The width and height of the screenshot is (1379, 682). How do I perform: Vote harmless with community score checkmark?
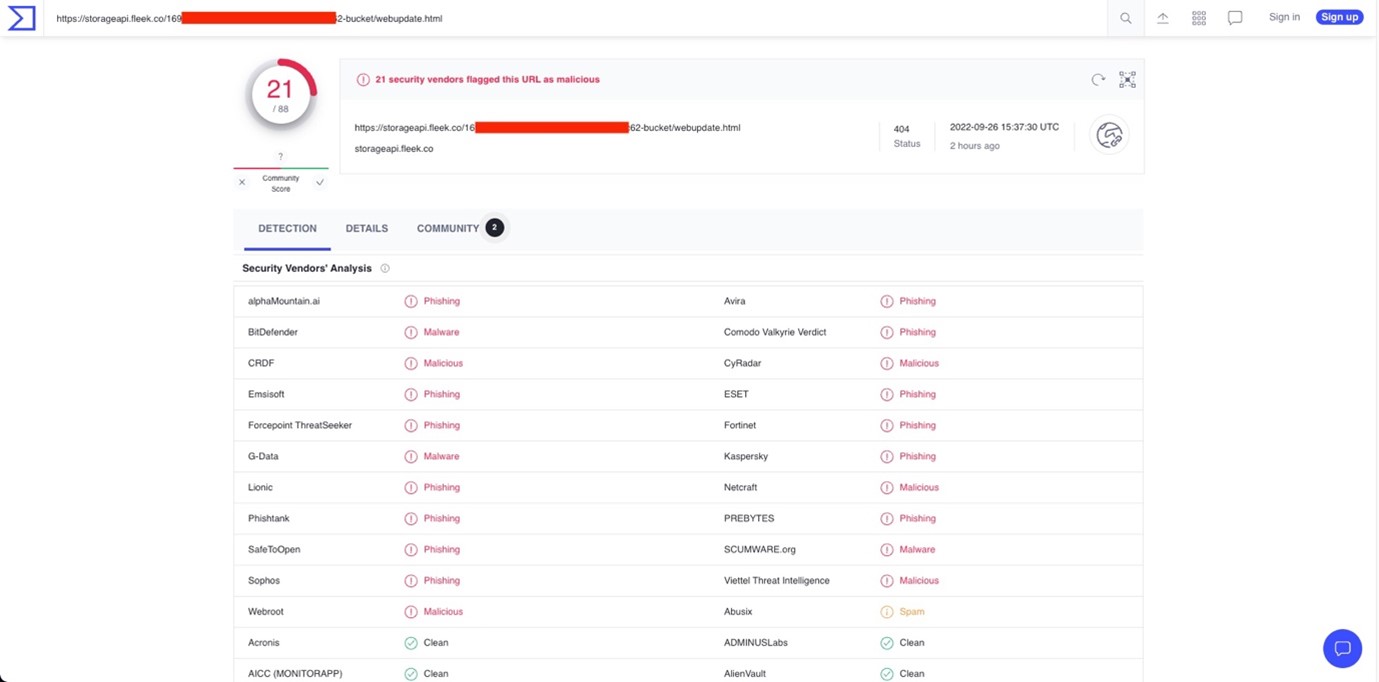tap(320, 183)
